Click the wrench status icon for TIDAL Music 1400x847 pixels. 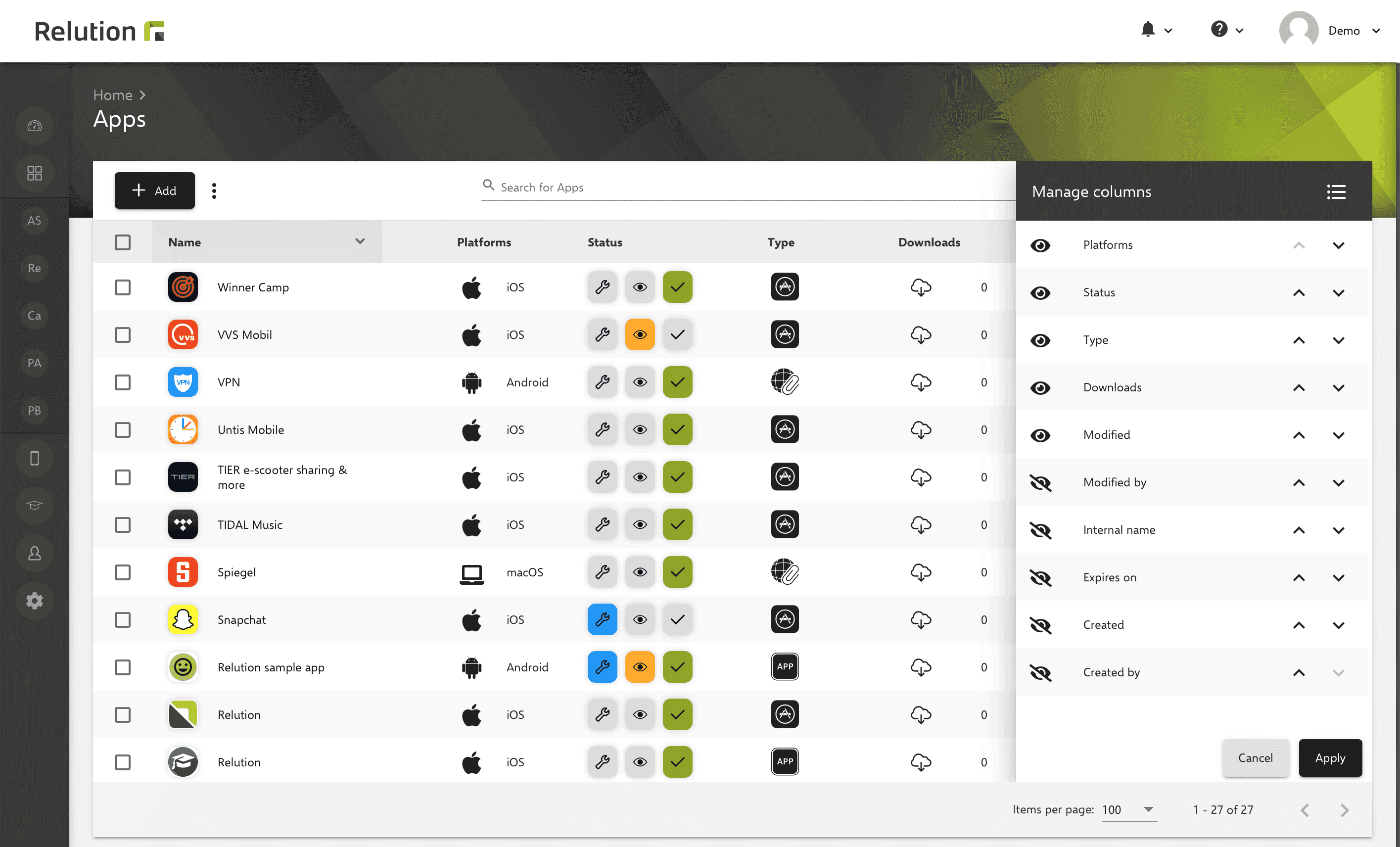602,524
